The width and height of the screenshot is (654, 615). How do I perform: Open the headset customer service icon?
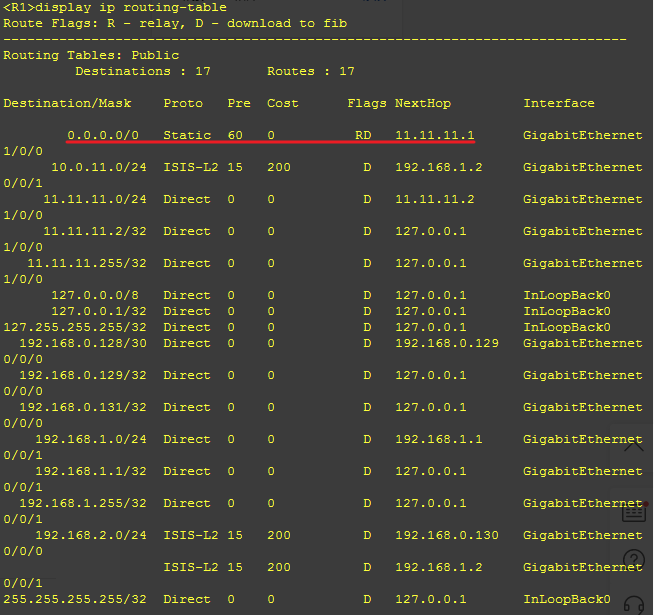tap(634, 605)
